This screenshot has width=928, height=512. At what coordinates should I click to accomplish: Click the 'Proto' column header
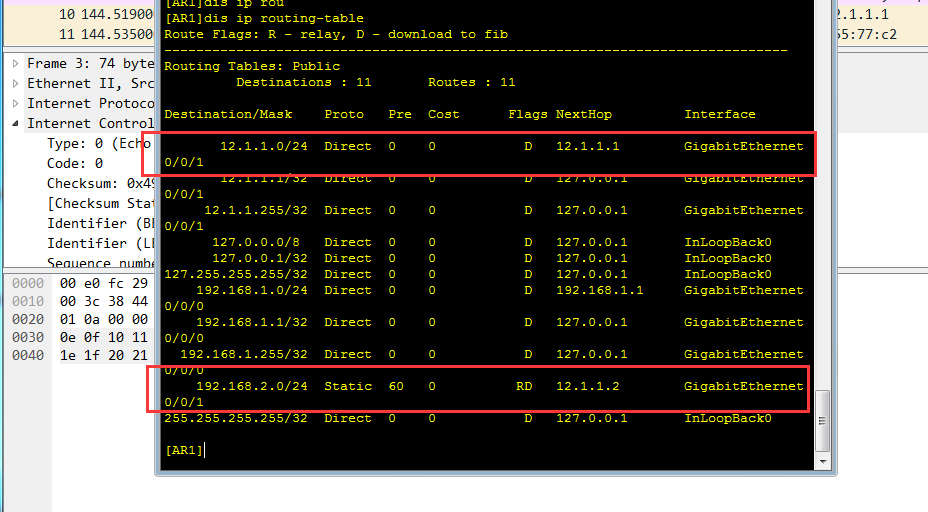click(x=344, y=114)
